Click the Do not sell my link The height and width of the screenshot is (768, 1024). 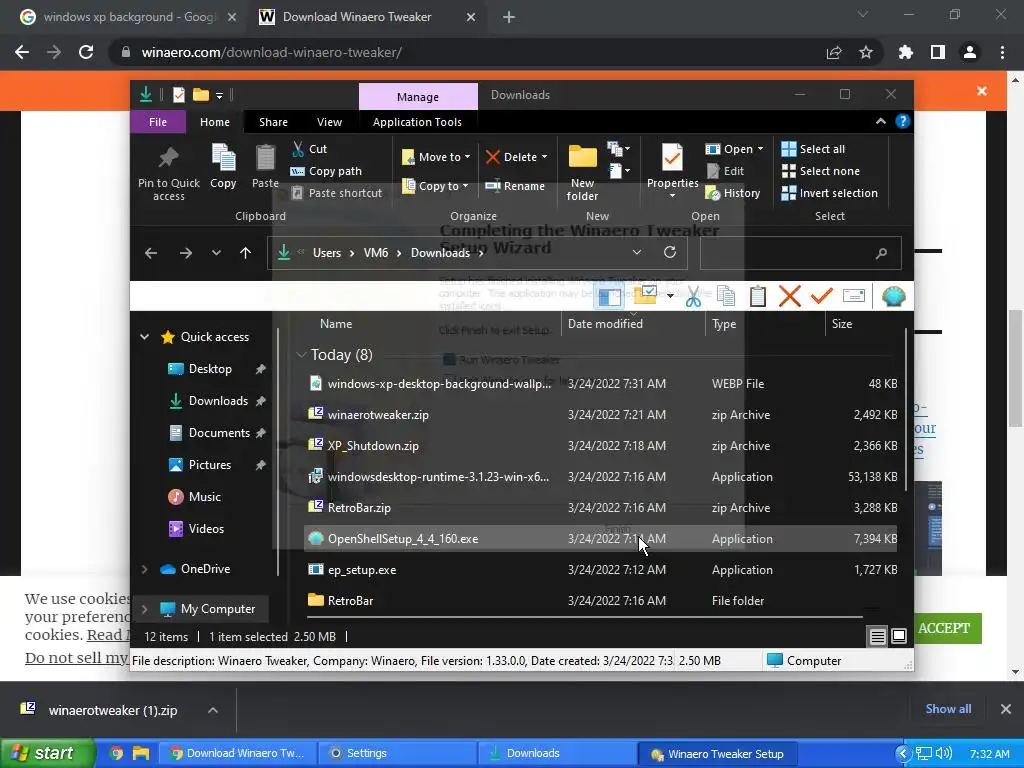pyautogui.click(x=76, y=658)
